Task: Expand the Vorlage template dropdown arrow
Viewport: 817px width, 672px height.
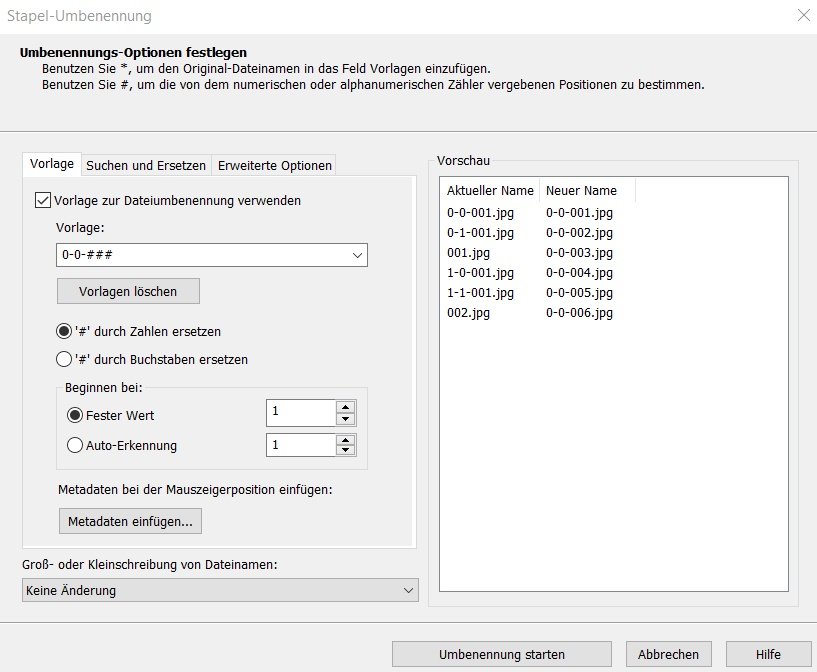Action: point(357,255)
